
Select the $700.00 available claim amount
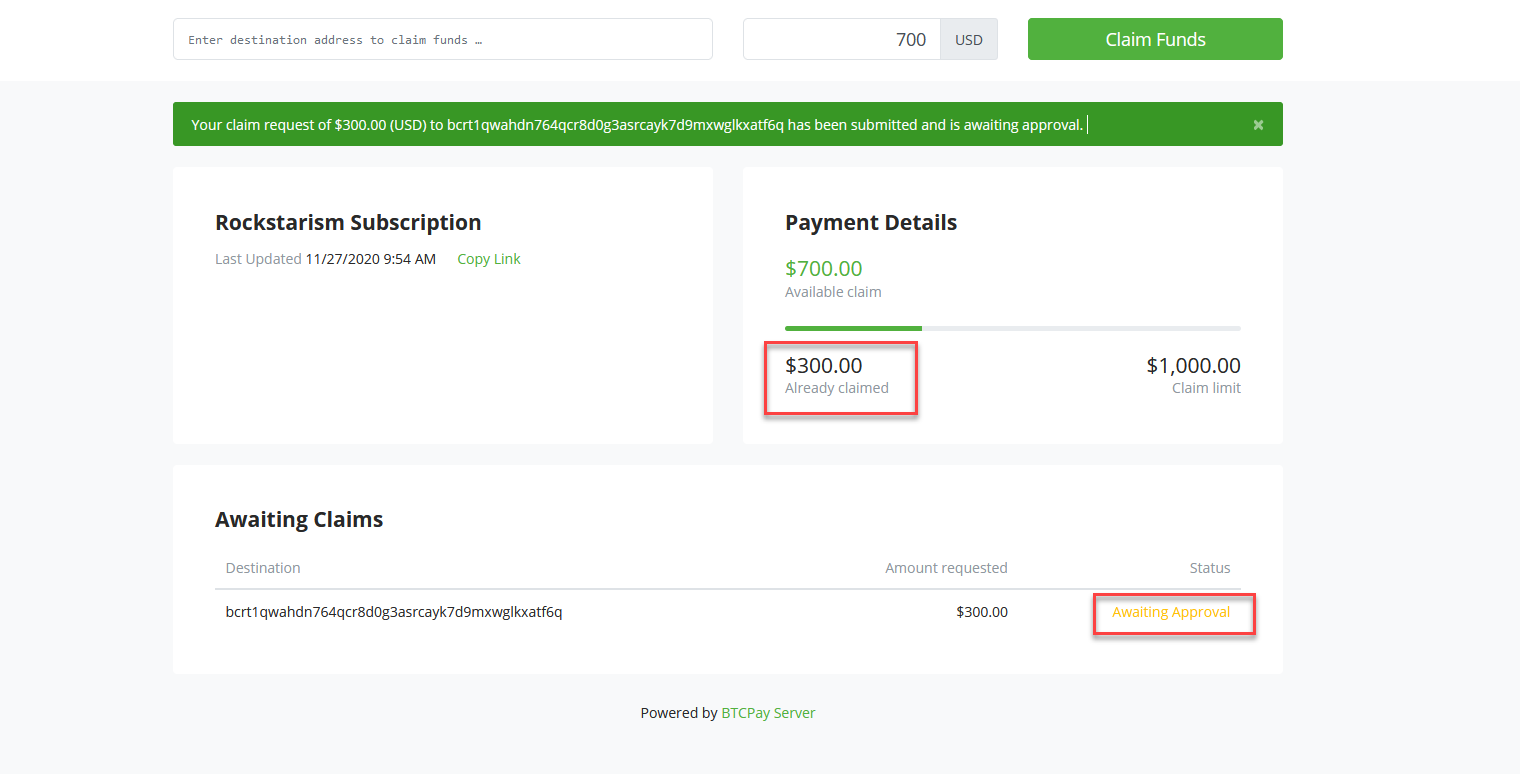(x=823, y=268)
